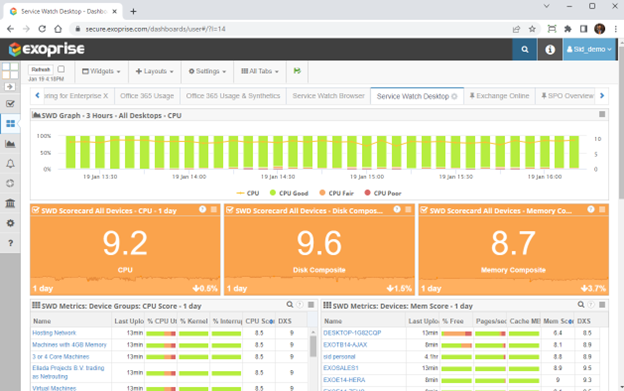Open the Hosting Network device group link
624x391 pixels.
[x=54, y=333]
